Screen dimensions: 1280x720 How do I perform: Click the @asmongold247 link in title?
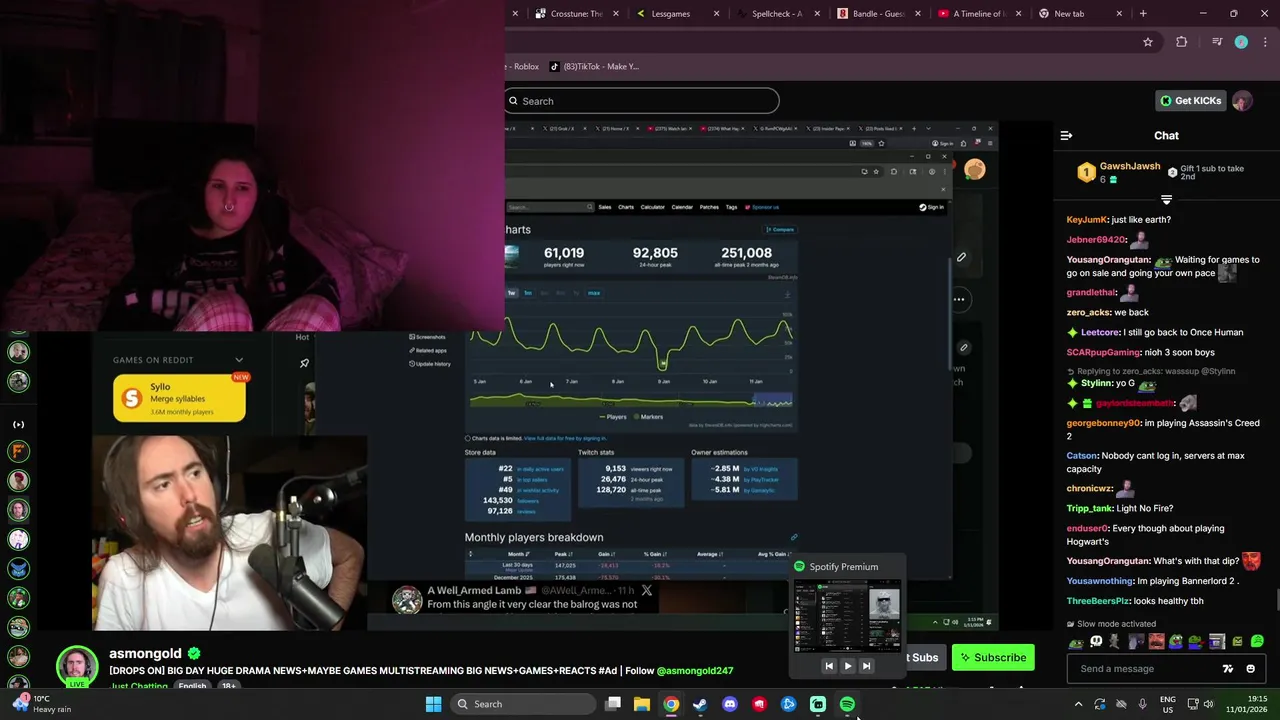695,671
